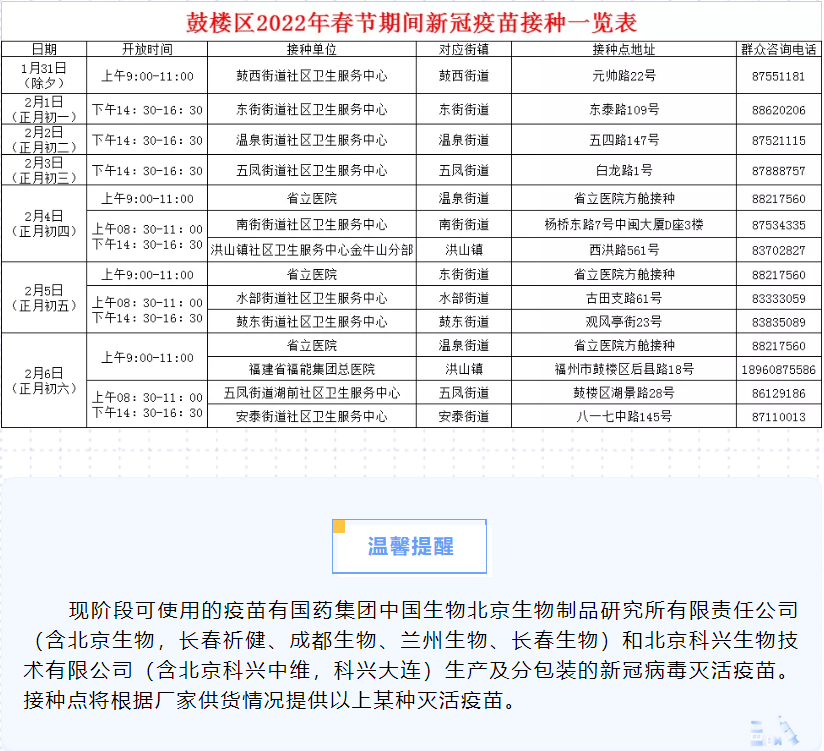Click 鼓西街道社区卫生服务中心 unit cell
The image size is (824, 751).
(312, 76)
